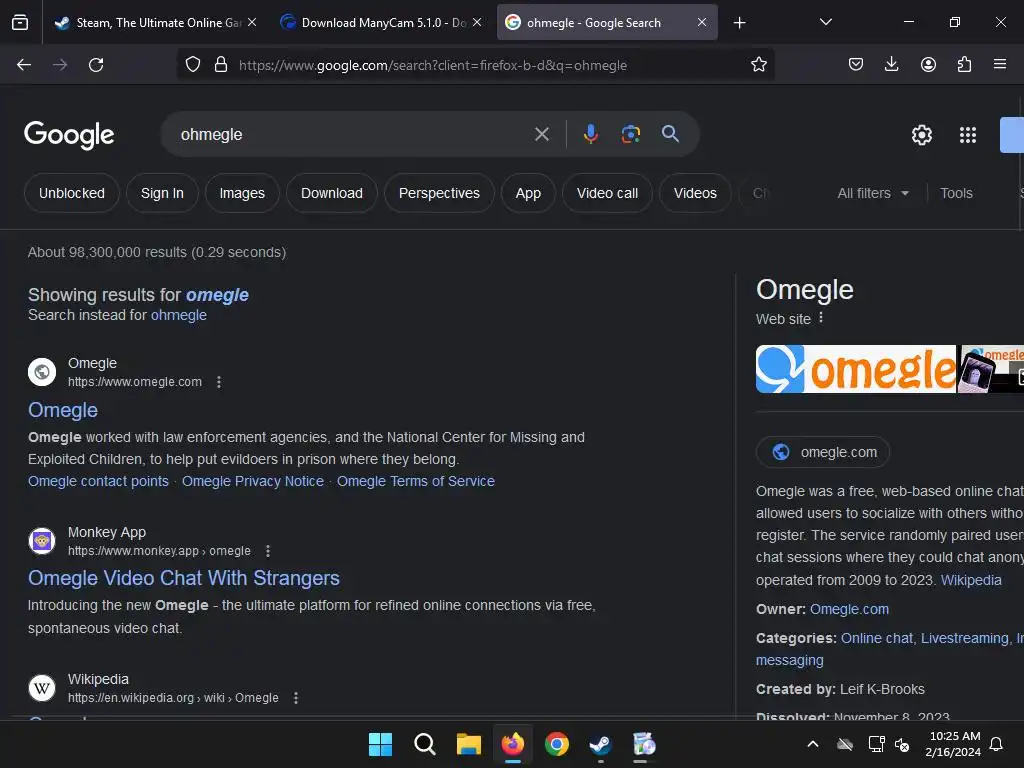Open Google apps grid
The width and height of the screenshot is (1024, 768).
[x=968, y=135]
